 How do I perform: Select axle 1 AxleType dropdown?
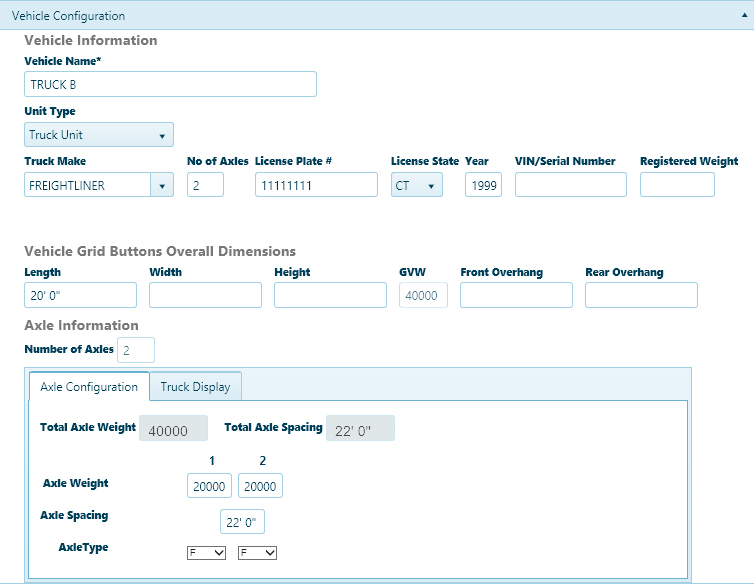(207, 552)
